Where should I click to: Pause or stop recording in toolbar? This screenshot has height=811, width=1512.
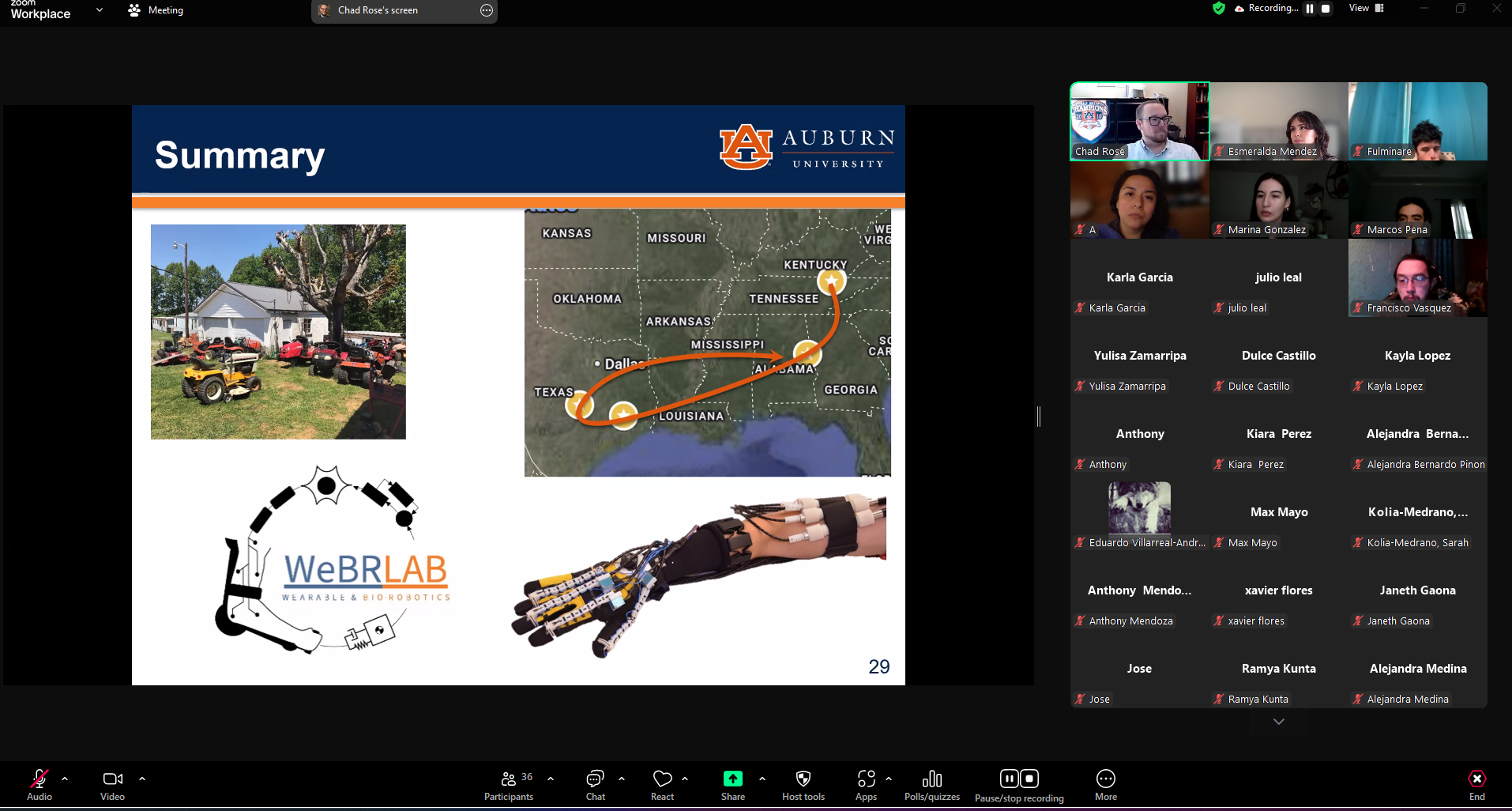(x=1018, y=785)
